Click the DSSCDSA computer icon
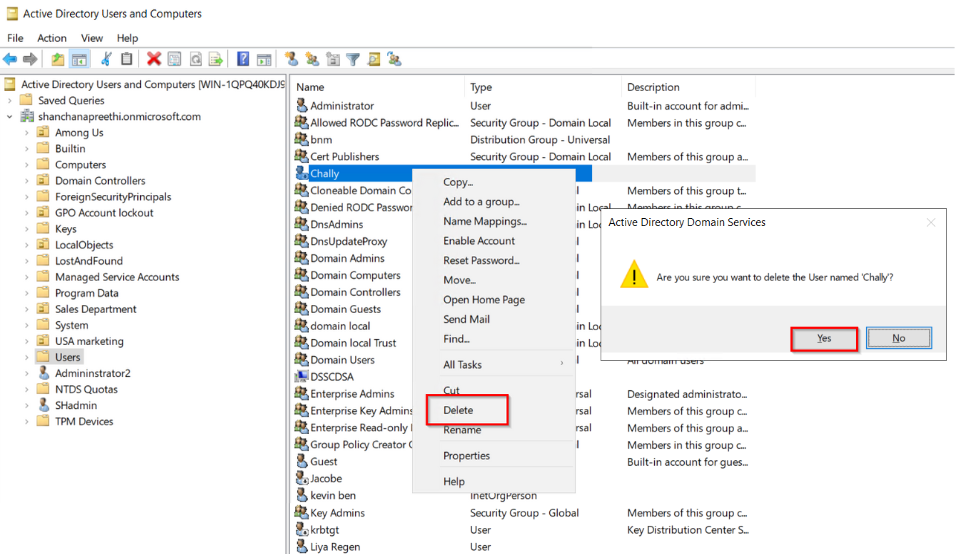Viewport: 956px width, 554px height. [x=301, y=377]
